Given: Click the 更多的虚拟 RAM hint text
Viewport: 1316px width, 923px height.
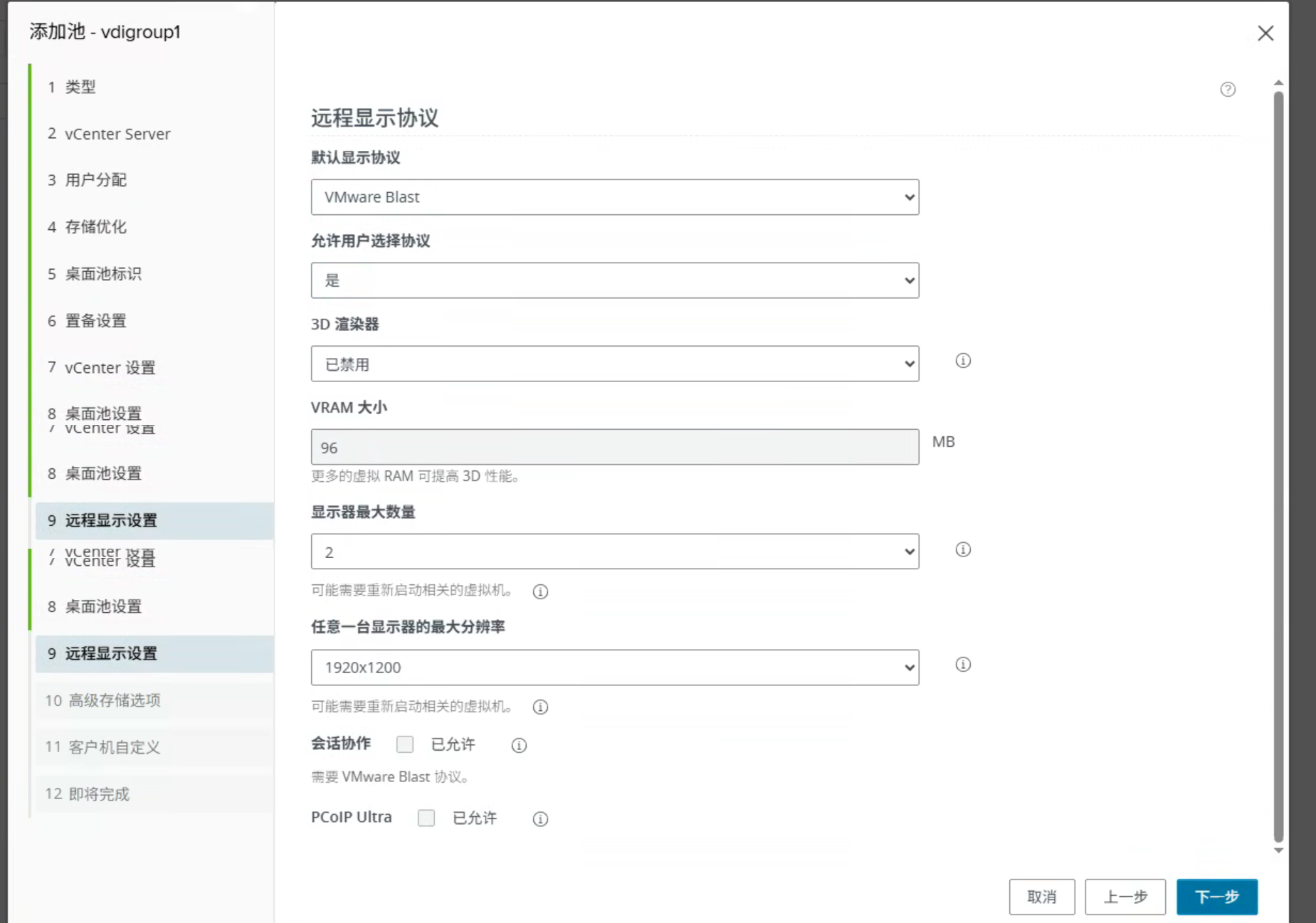Looking at the screenshot, I should pyautogui.click(x=416, y=476).
